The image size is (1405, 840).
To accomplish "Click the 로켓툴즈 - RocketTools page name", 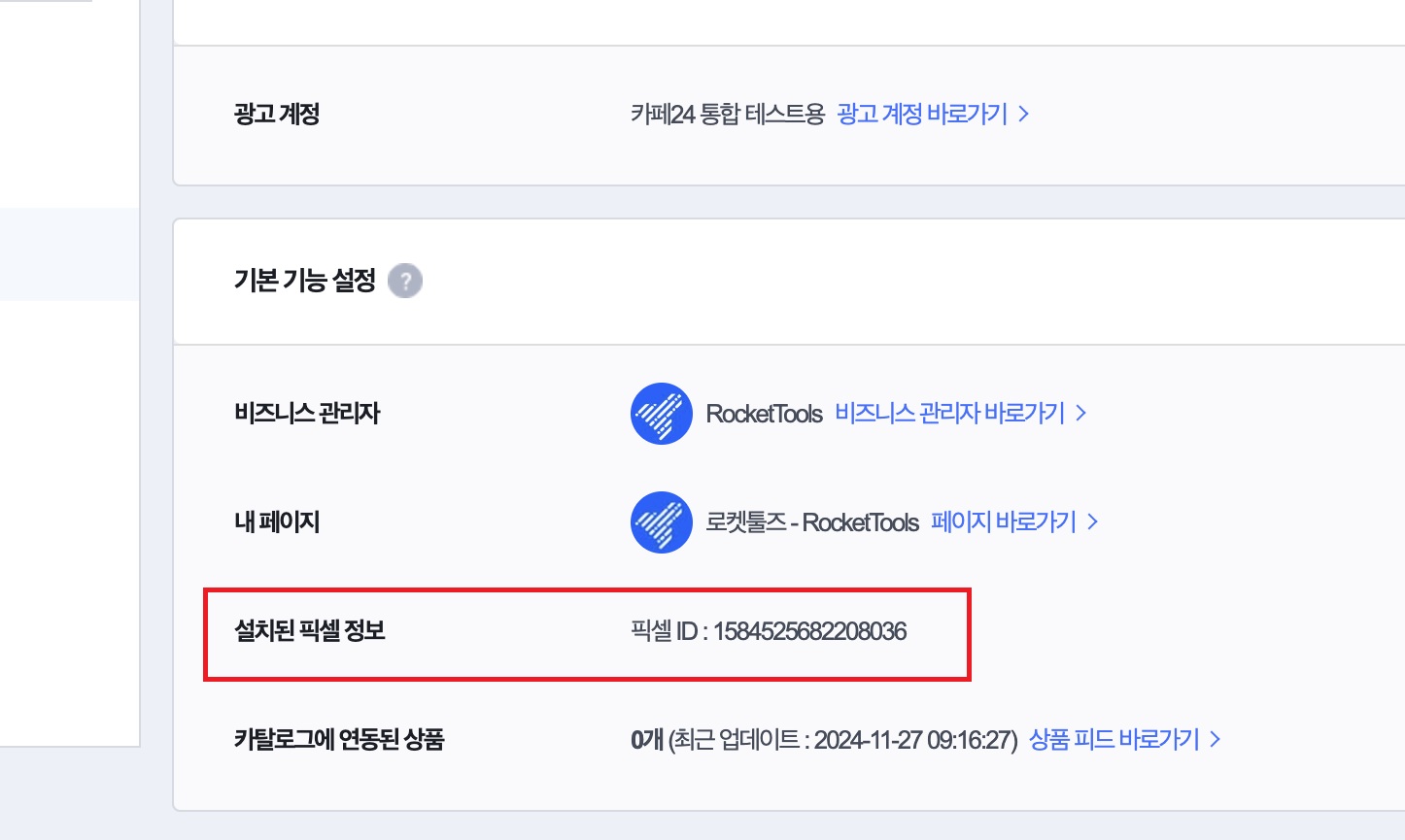I will click(x=812, y=522).
